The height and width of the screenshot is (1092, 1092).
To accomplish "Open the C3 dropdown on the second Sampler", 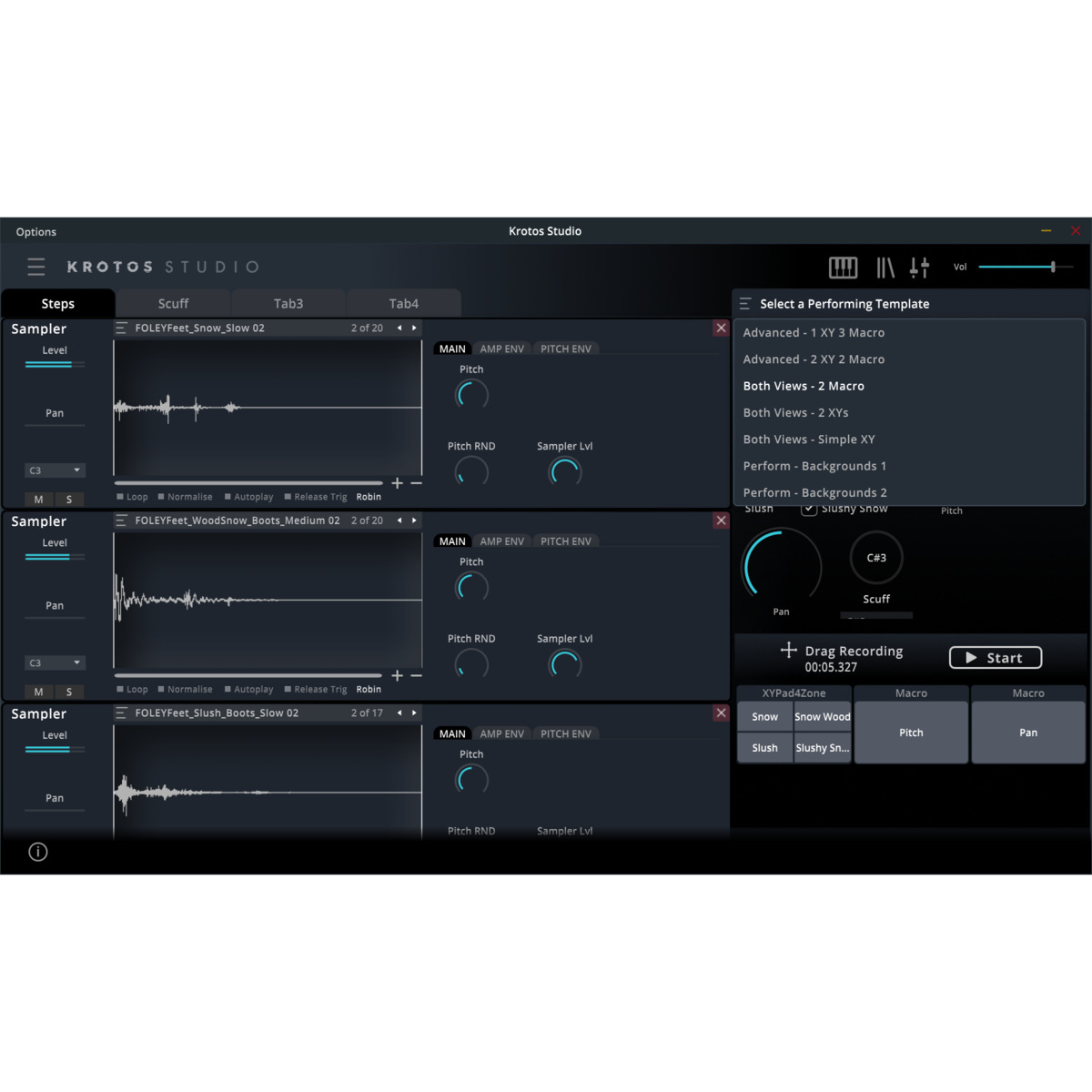I will (55, 662).
